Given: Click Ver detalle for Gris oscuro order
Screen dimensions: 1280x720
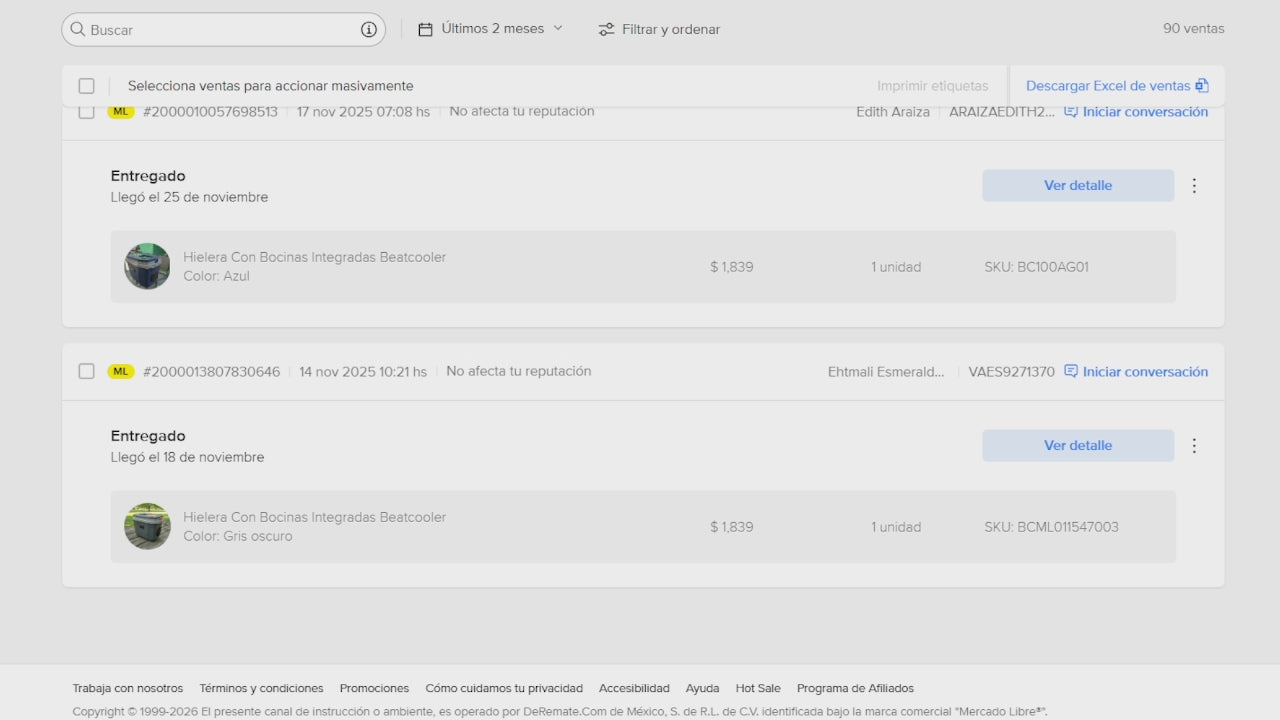Looking at the screenshot, I should point(1077,446).
